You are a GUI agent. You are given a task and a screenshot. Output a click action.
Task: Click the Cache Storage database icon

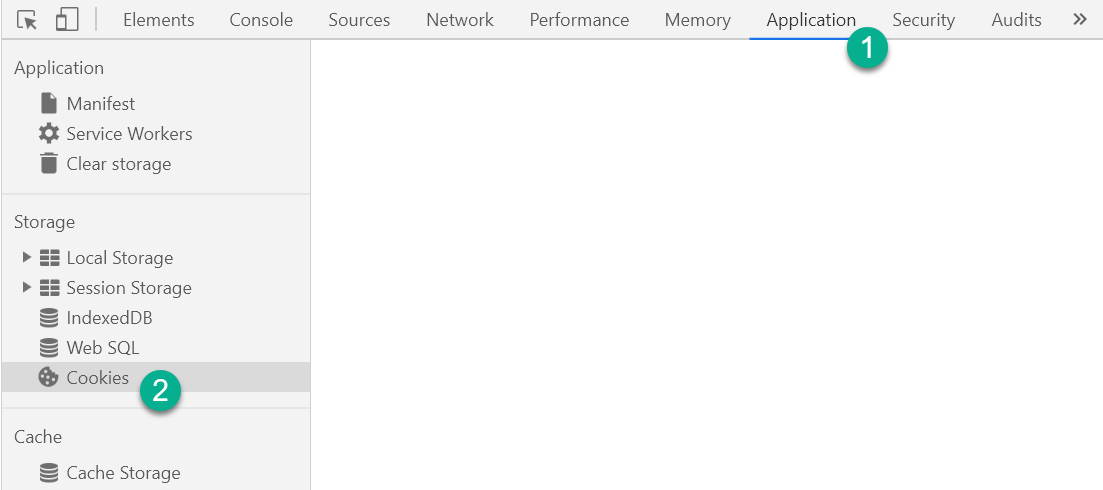49,472
